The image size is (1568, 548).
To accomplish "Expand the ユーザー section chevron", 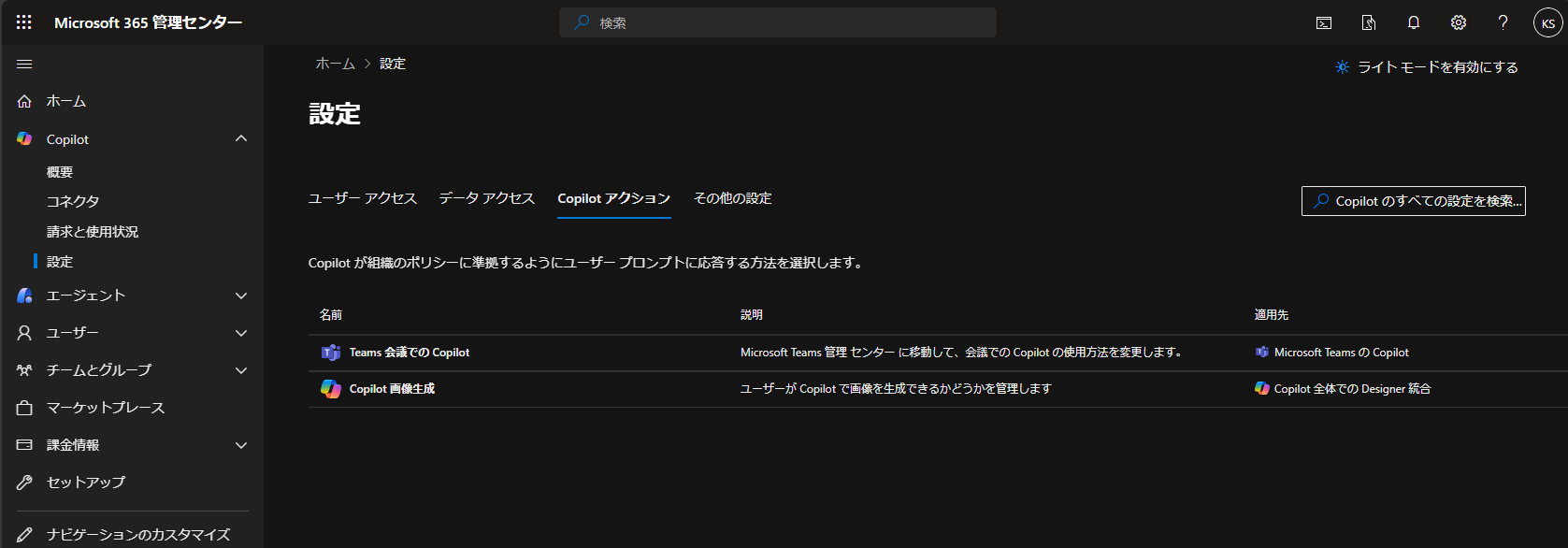I will pyautogui.click(x=241, y=333).
